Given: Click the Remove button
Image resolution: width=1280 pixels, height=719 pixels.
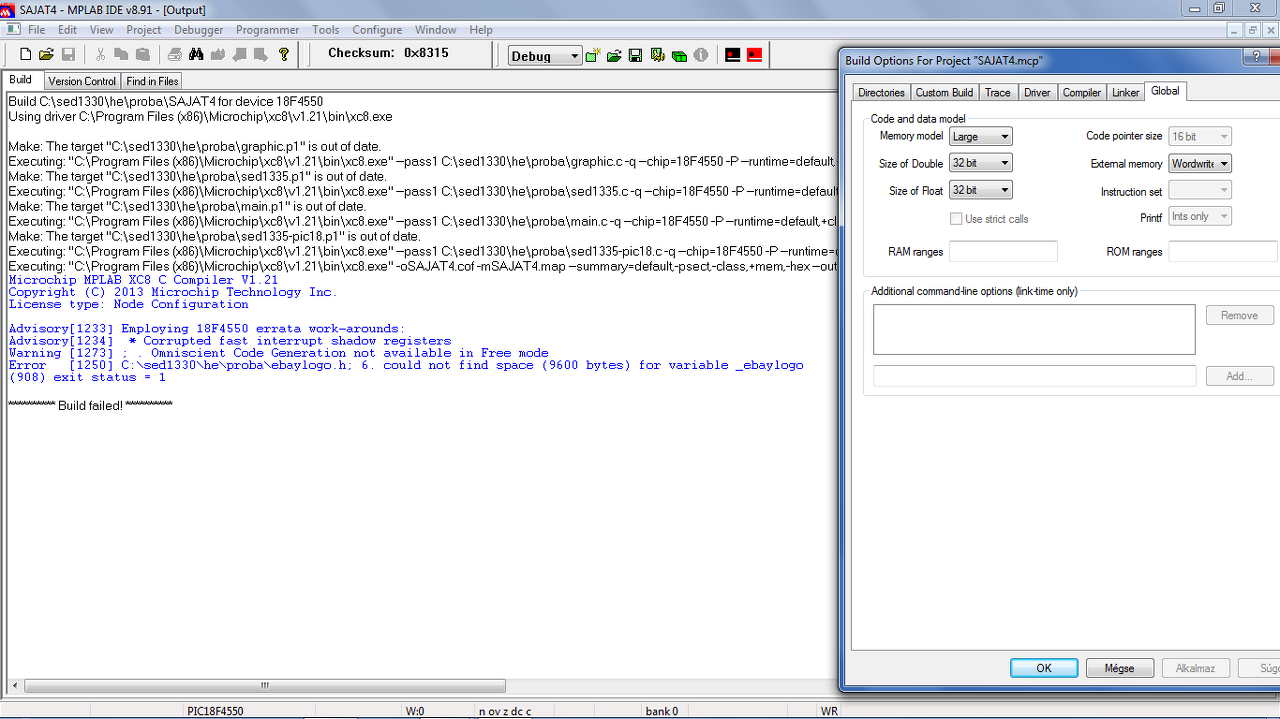Looking at the screenshot, I should [1239, 315].
